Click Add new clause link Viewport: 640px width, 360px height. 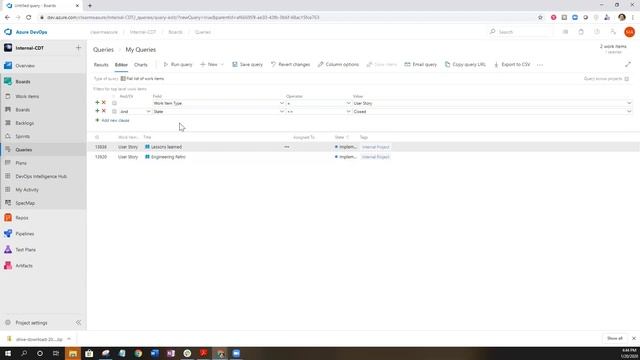tap(112, 120)
